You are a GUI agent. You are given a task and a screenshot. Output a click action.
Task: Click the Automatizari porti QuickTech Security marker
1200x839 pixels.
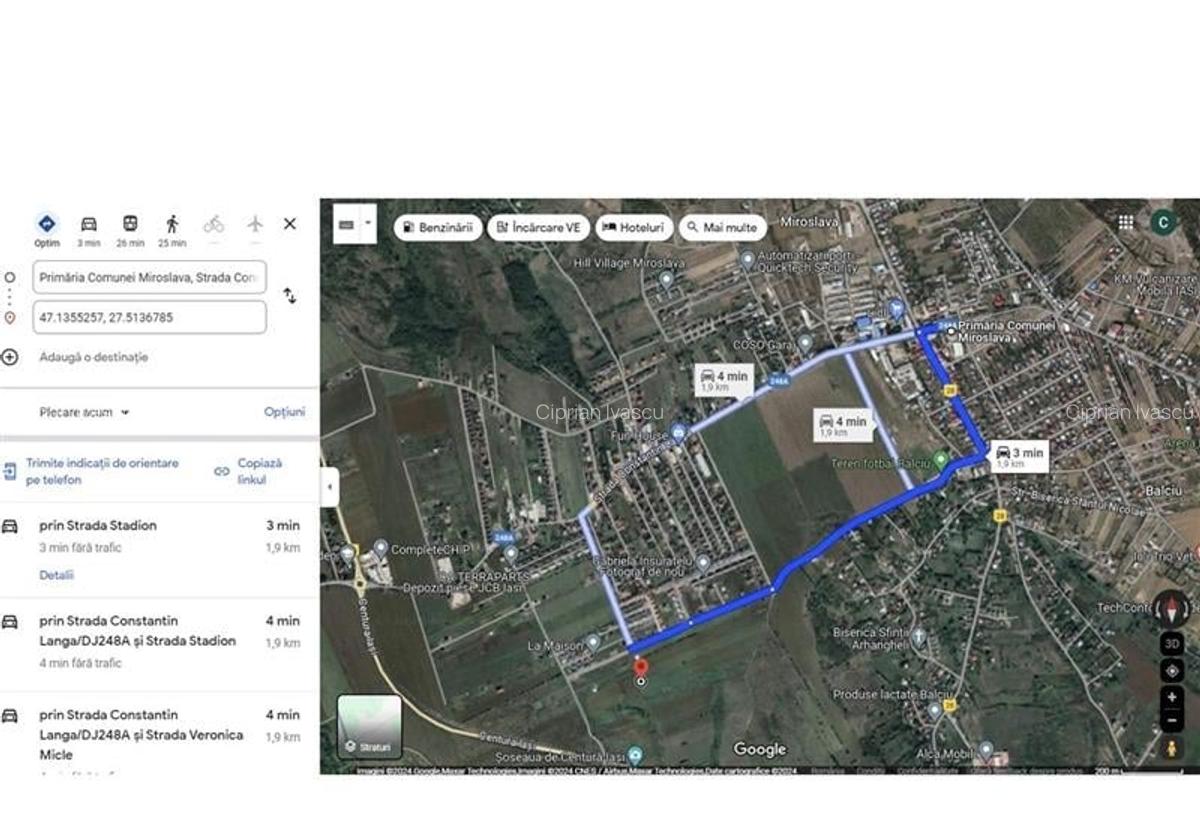[746, 260]
